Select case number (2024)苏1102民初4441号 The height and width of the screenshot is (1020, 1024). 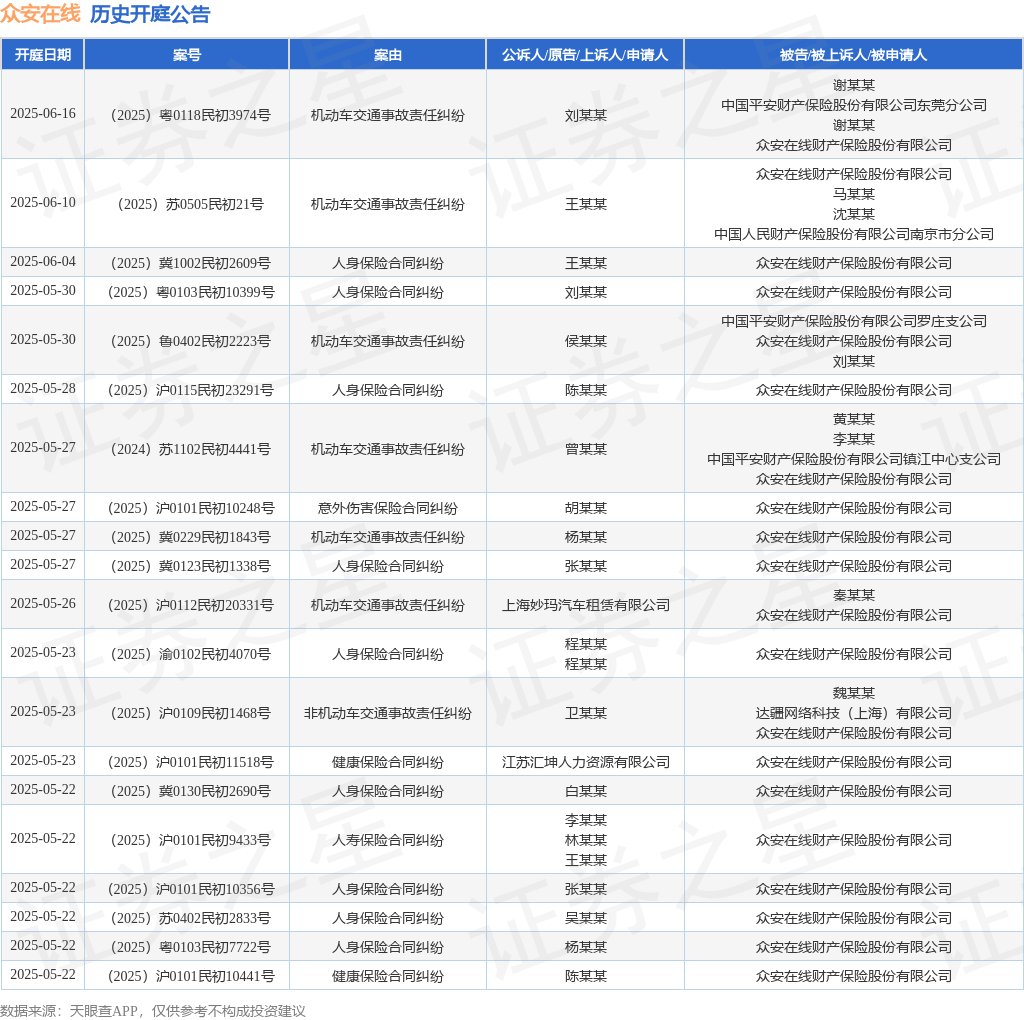(191, 449)
